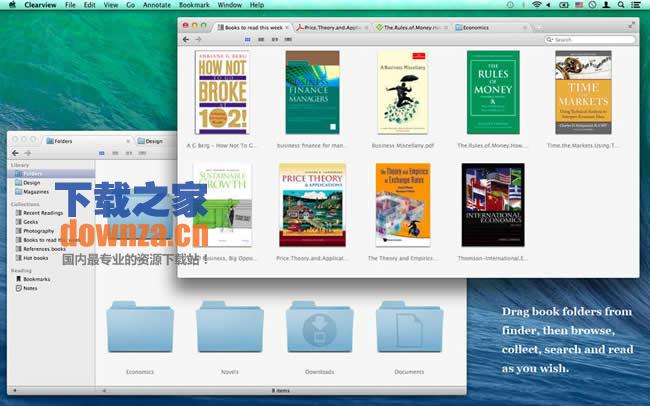Select the Folders tab in rear window
This screenshot has width=650, height=406.
pyautogui.click(x=88, y=141)
